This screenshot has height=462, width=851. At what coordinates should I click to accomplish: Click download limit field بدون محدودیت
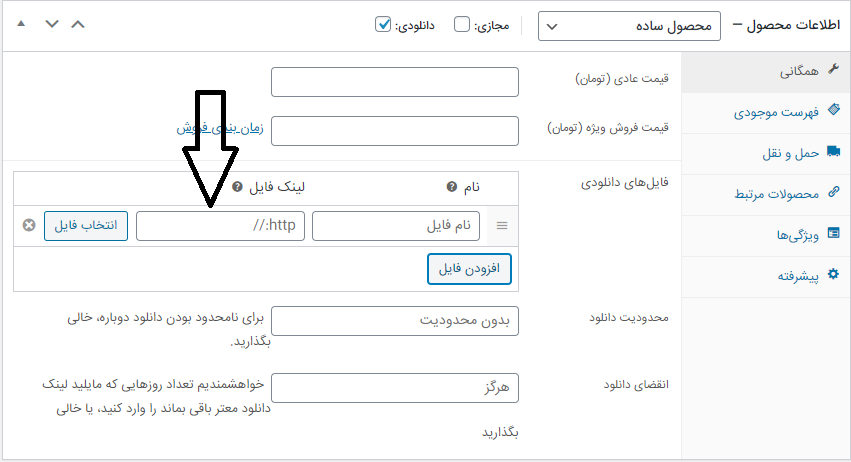(395, 321)
